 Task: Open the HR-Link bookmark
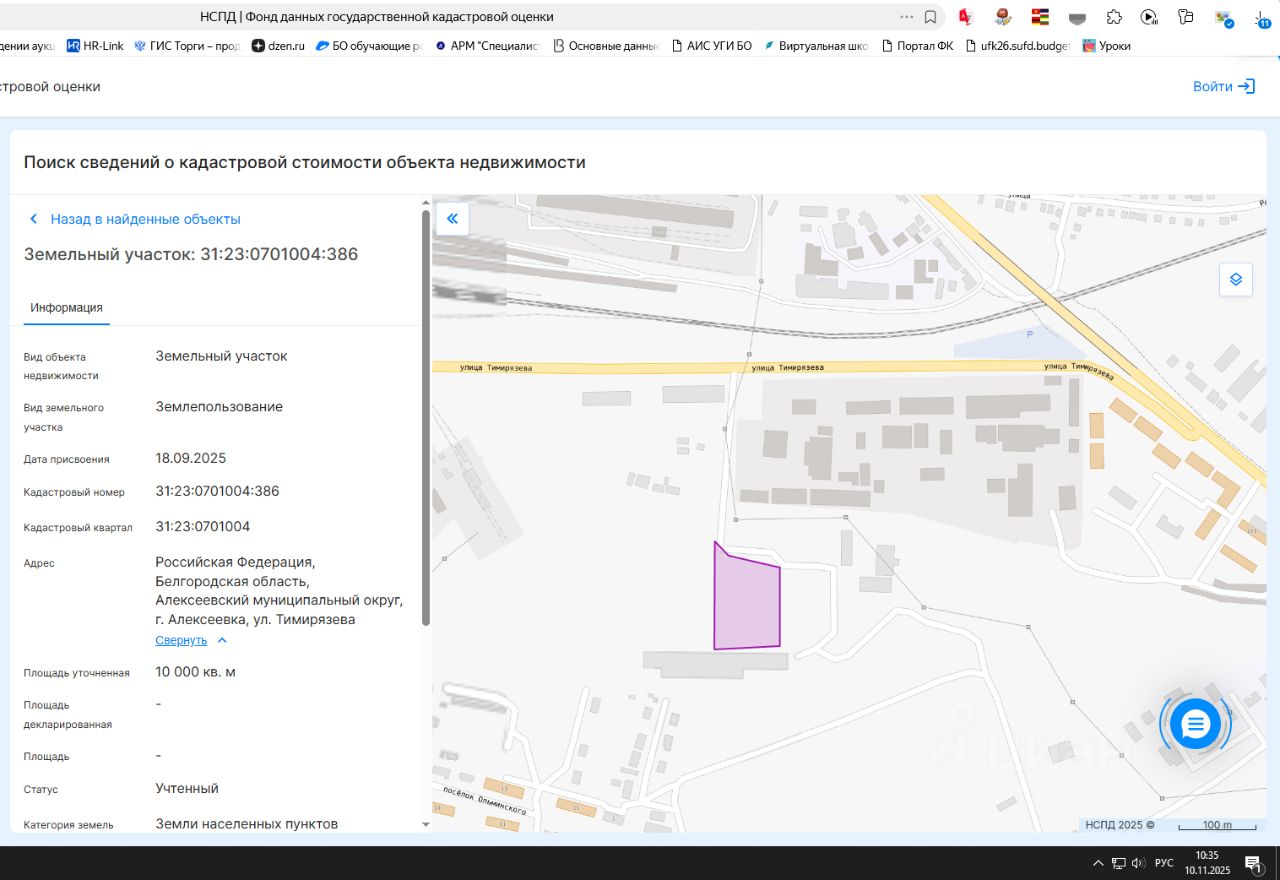point(95,46)
